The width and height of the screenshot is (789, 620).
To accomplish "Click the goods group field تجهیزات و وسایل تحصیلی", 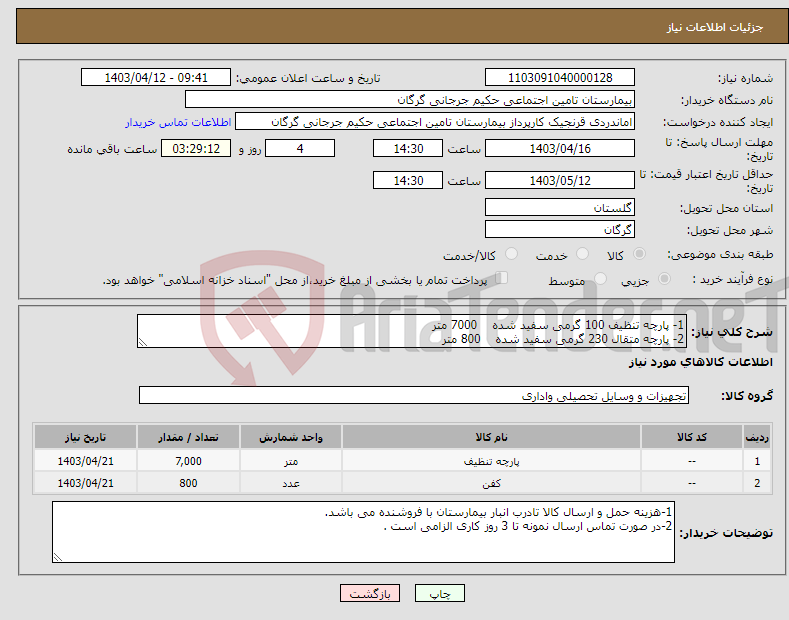I will coord(414,396).
